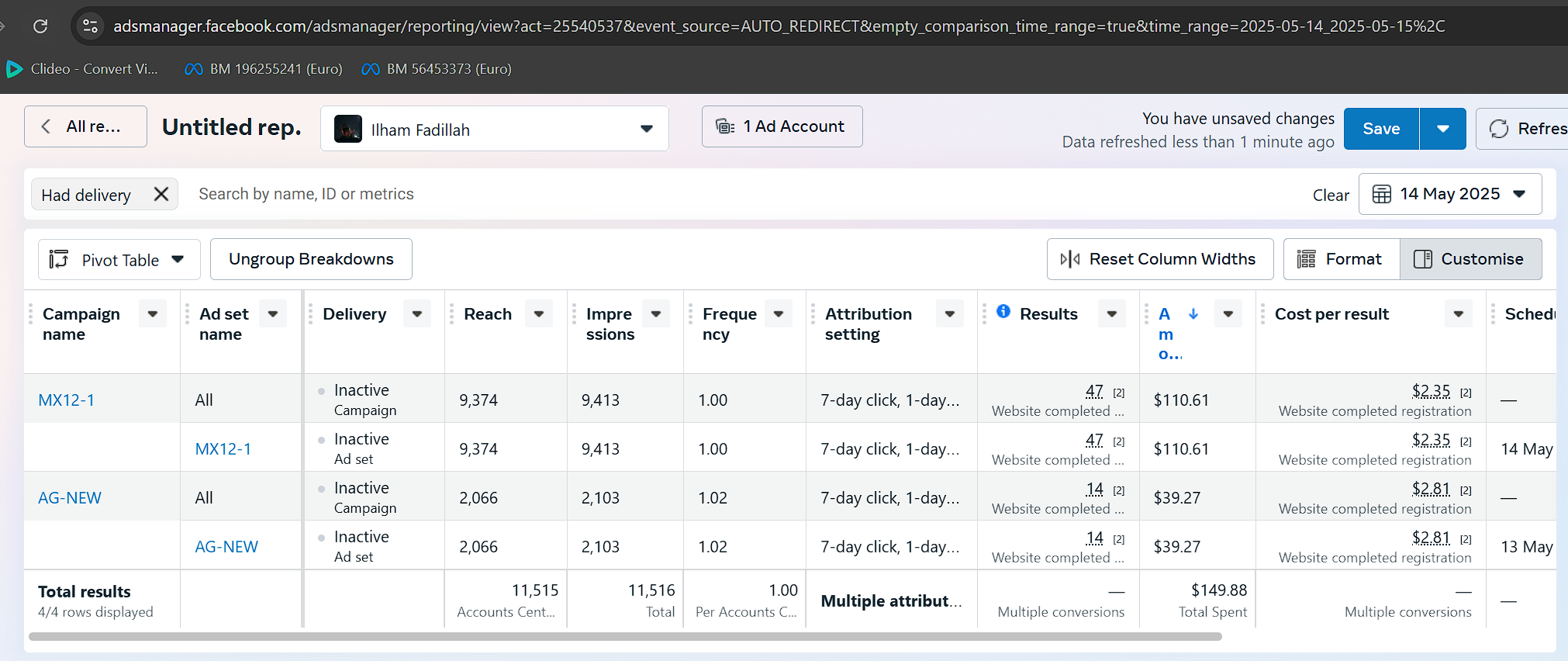The height and width of the screenshot is (661, 1568).
Task: Open the Save options dropdown arrow
Action: [x=1442, y=129]
